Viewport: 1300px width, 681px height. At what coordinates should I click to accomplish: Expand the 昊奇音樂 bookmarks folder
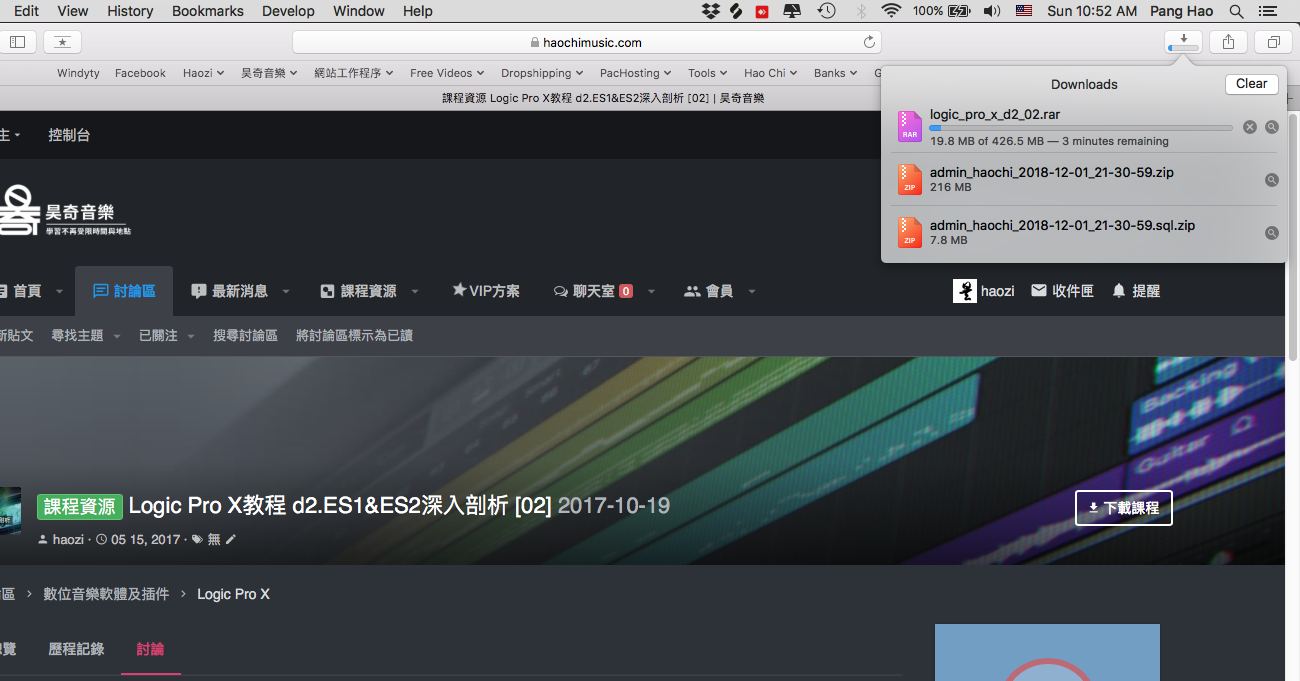point(269,73)
